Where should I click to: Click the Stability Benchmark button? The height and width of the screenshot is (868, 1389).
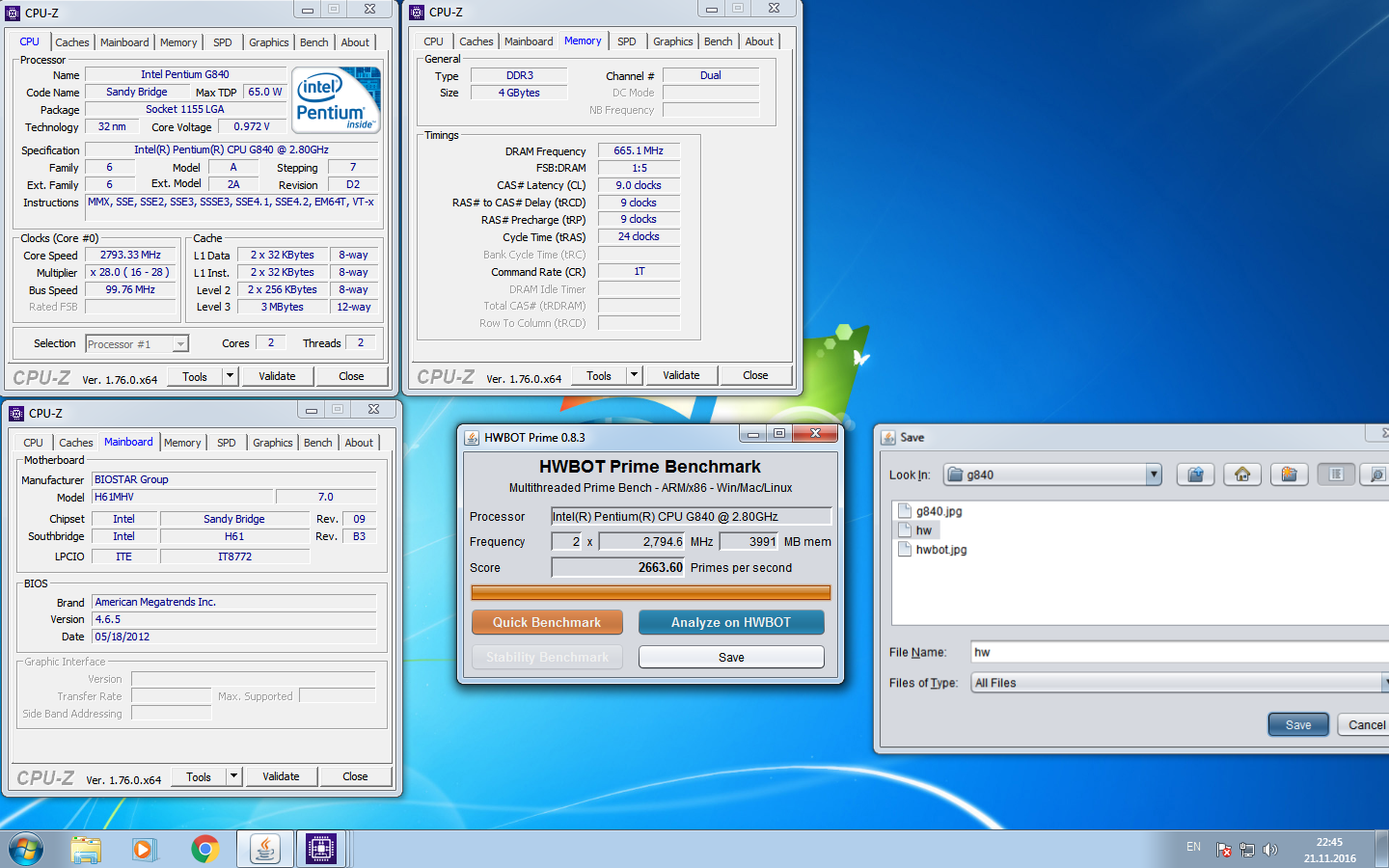tap(547, 657)
